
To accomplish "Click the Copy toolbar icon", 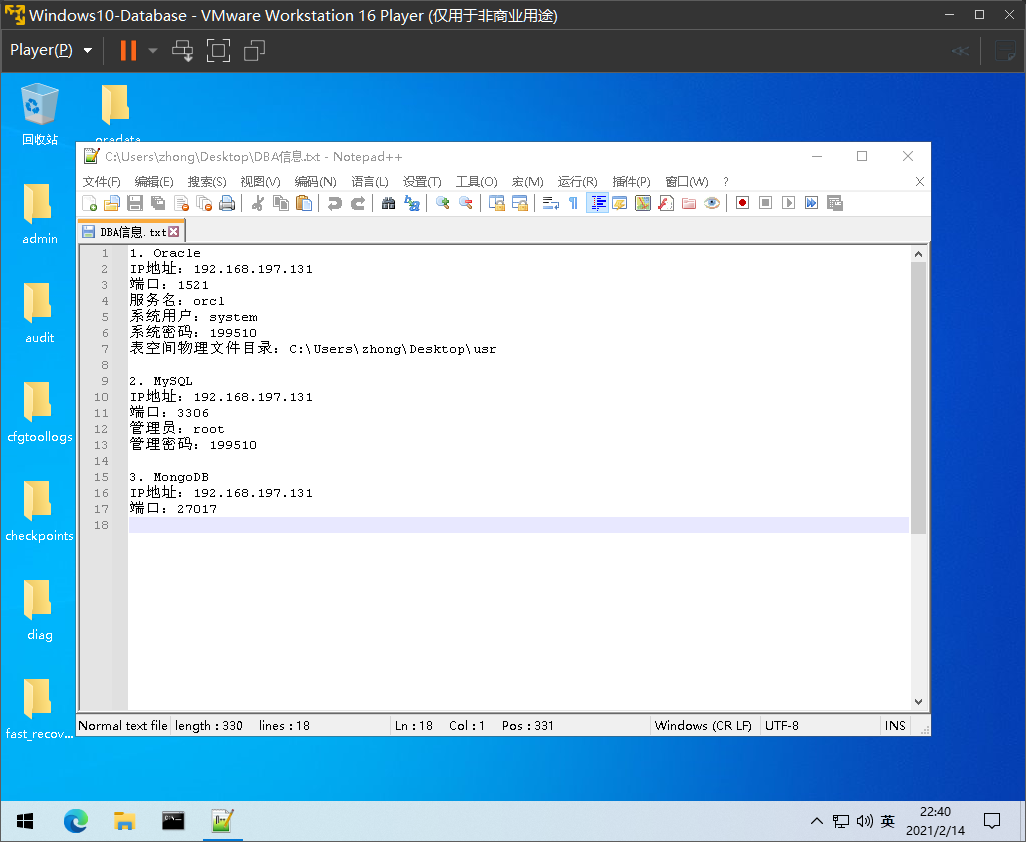I will pos(281,203).
